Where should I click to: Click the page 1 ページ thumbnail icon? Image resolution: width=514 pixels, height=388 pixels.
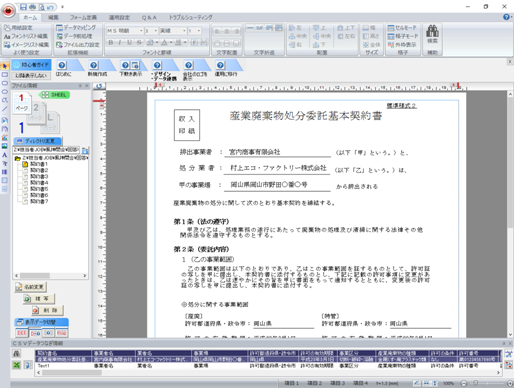22,103
